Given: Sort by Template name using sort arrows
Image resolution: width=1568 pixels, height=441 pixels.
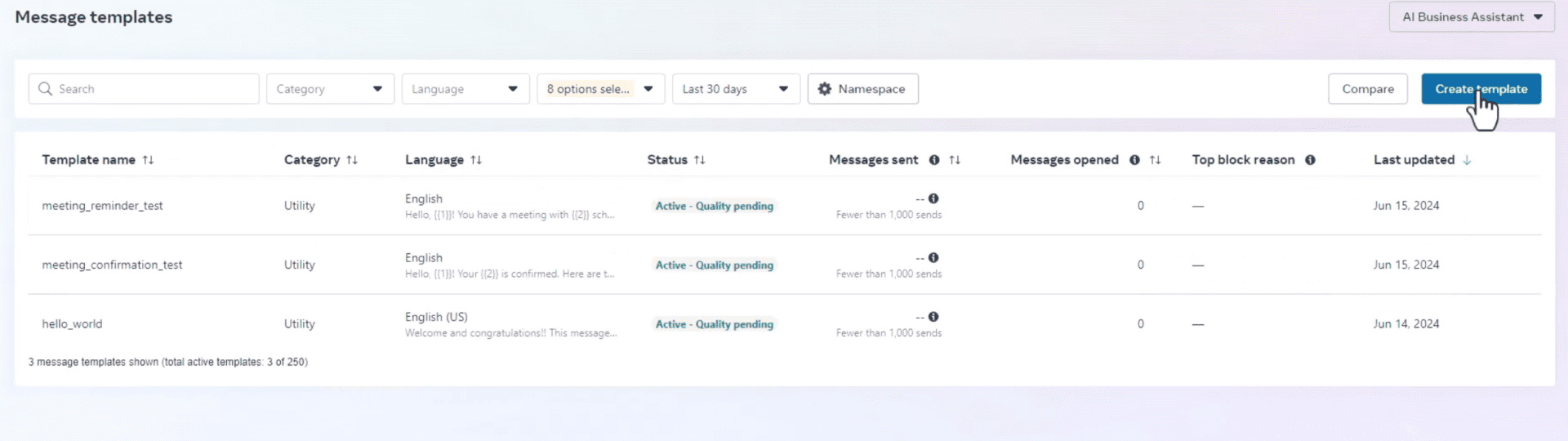Looking at the screenshot, I should pyautogui.click(x=148, y=160).
